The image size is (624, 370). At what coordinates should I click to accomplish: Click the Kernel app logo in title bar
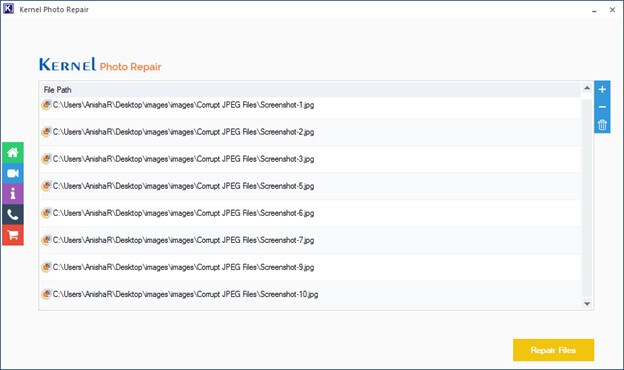(8, 9)
